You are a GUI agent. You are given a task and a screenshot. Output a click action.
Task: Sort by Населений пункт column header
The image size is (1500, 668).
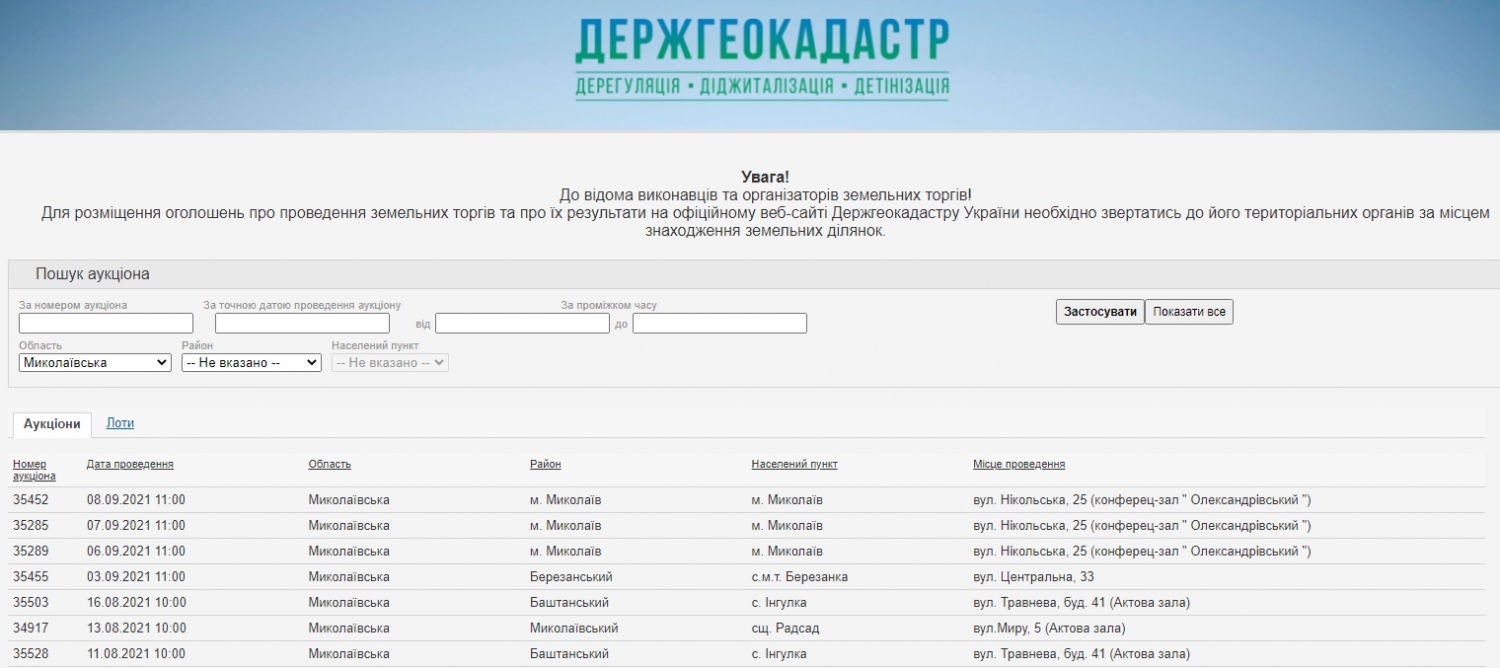point(794,464)
